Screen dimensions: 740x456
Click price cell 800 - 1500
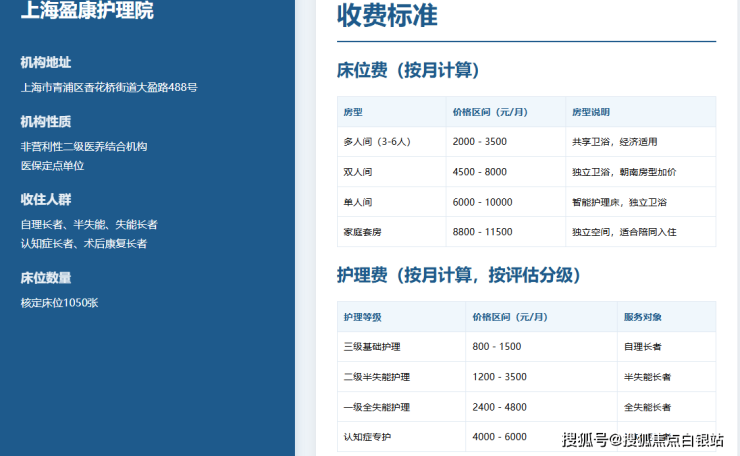496,346
